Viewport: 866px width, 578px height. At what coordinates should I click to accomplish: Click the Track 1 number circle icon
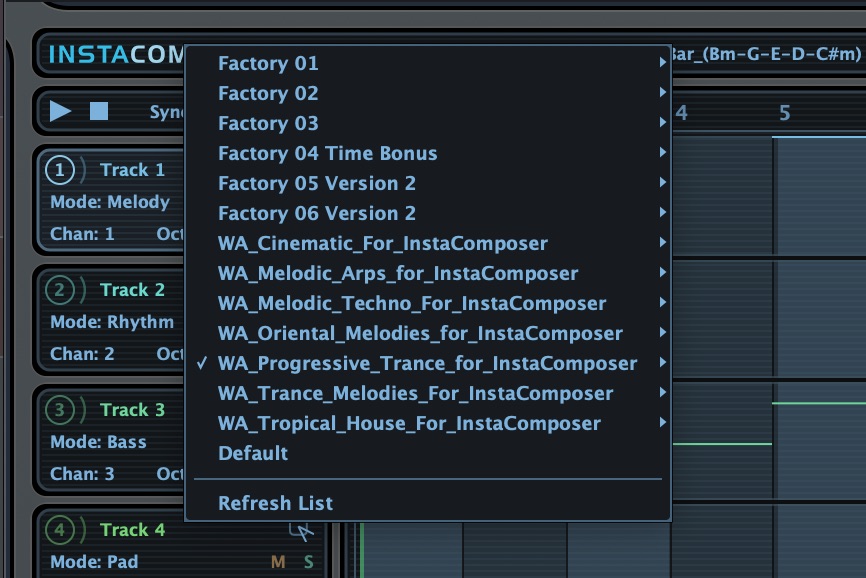point(61,171)
